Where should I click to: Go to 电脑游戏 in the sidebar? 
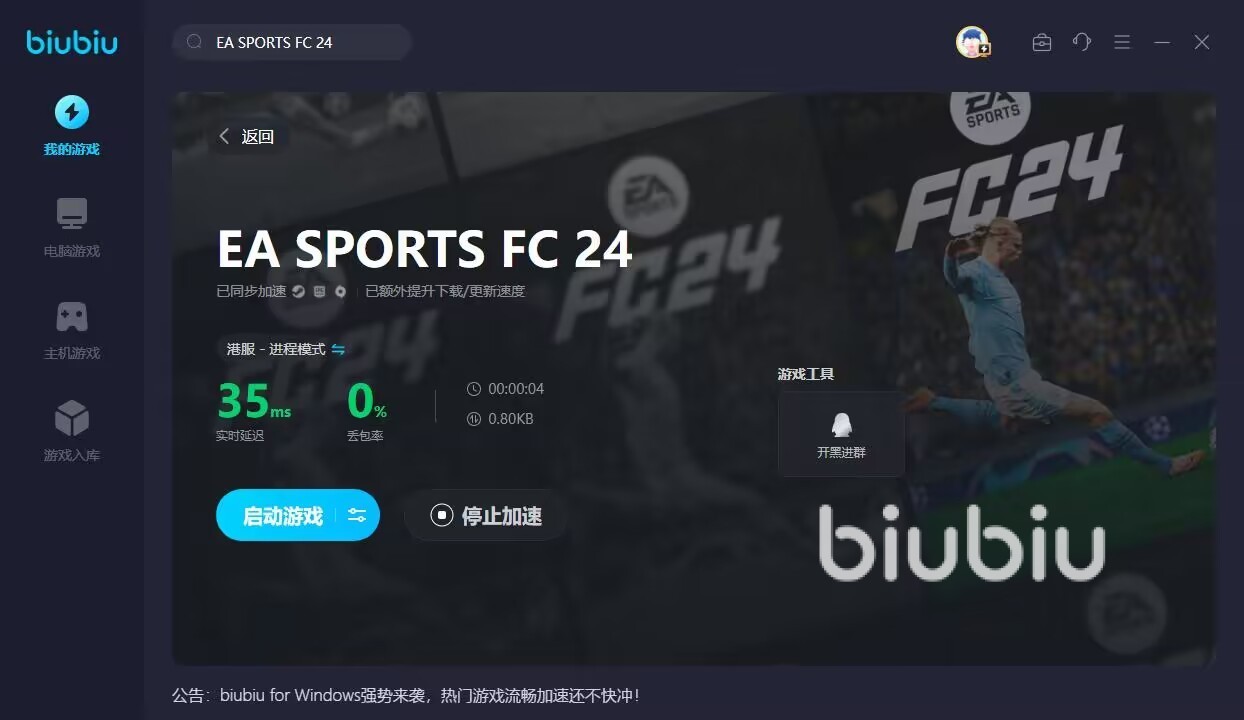71,228
